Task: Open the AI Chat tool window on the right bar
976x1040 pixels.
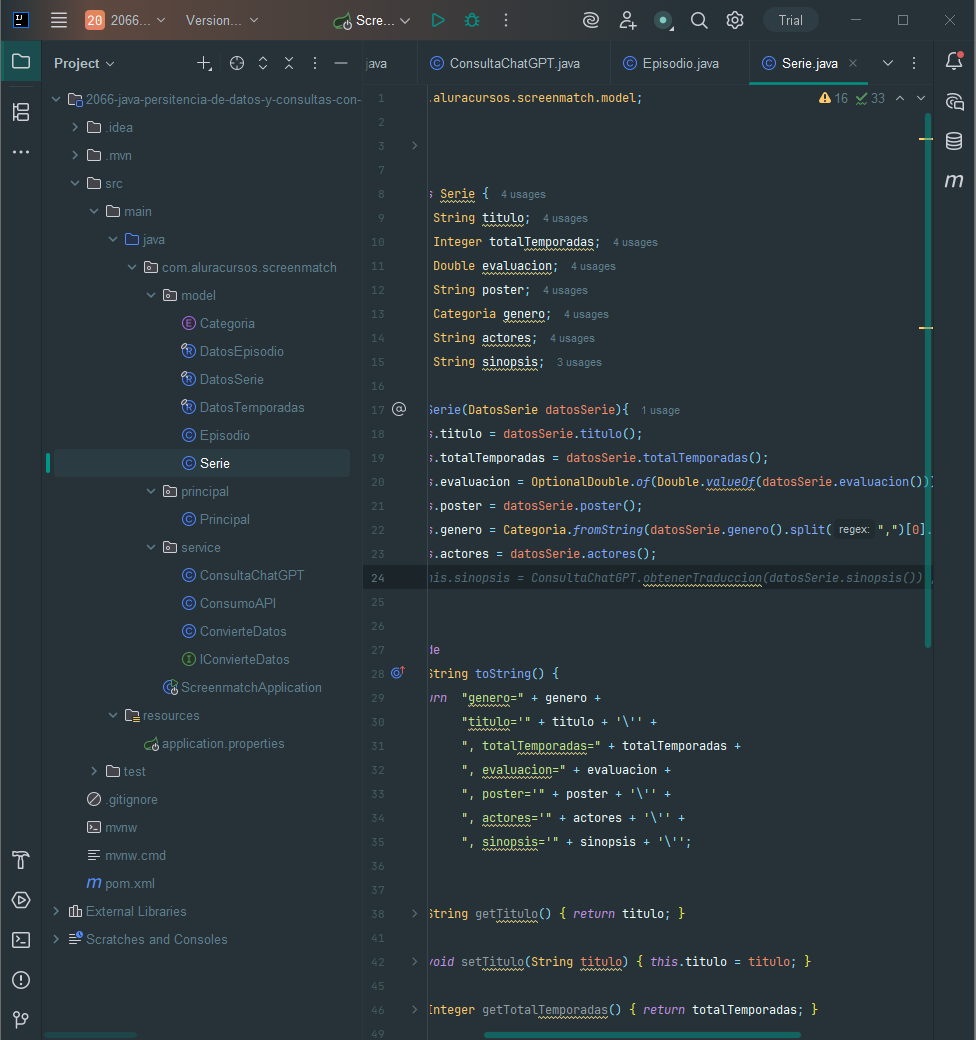Action: coord(954,101)
